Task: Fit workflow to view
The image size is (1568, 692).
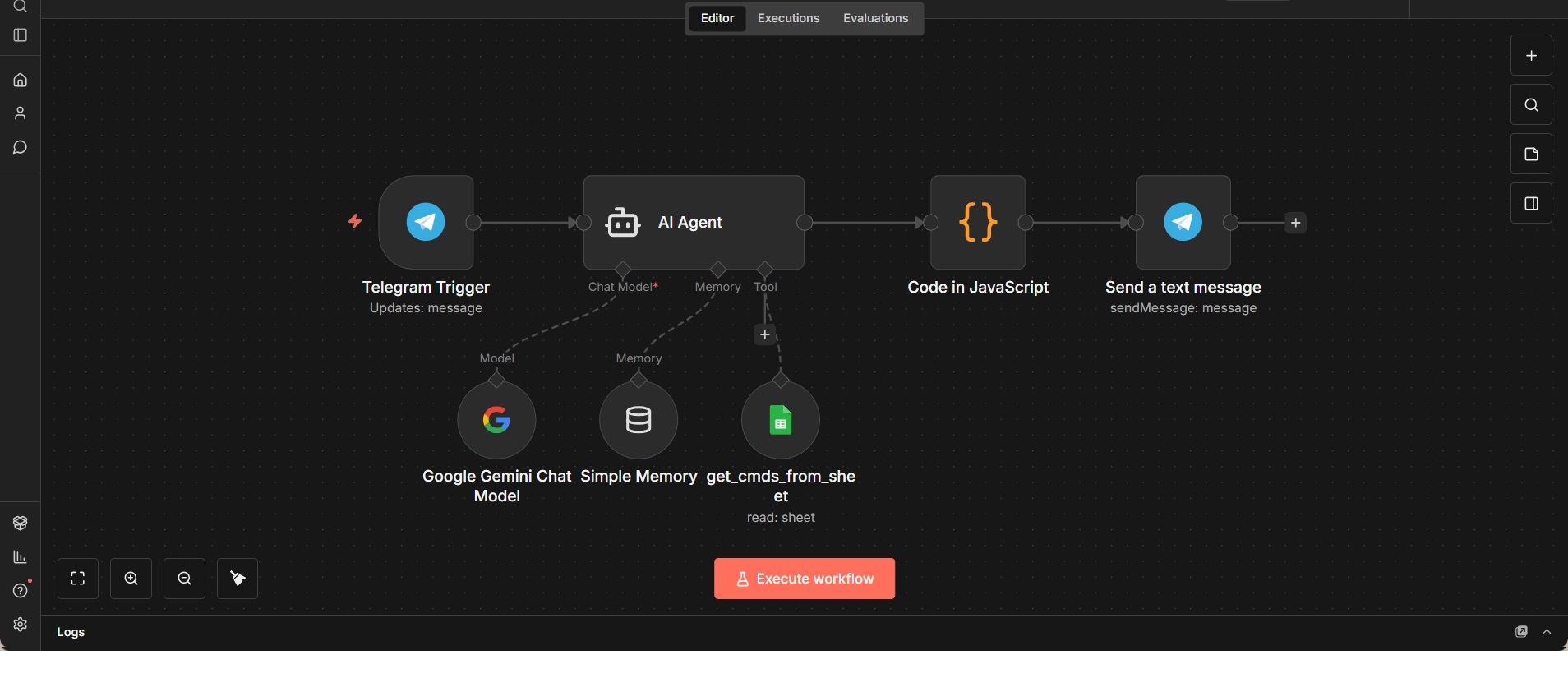Action: pos(78,579)
